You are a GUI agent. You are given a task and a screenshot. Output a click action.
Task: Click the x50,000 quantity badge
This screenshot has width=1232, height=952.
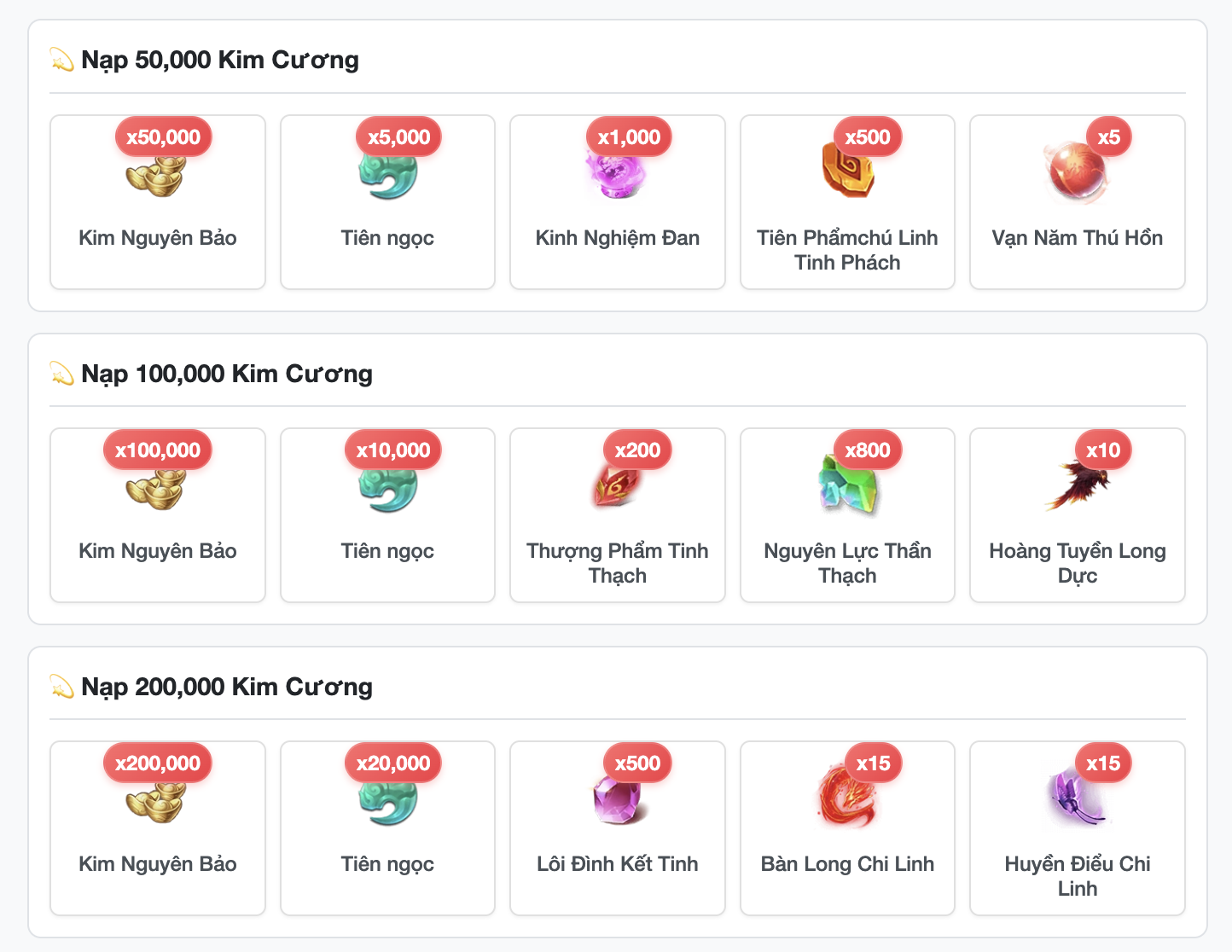click(x=164, y=136)
